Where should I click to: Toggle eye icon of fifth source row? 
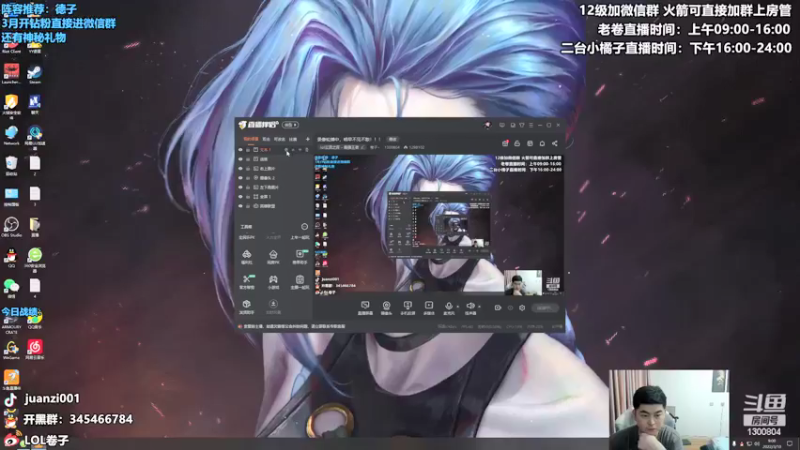click(x=240, y=187)
